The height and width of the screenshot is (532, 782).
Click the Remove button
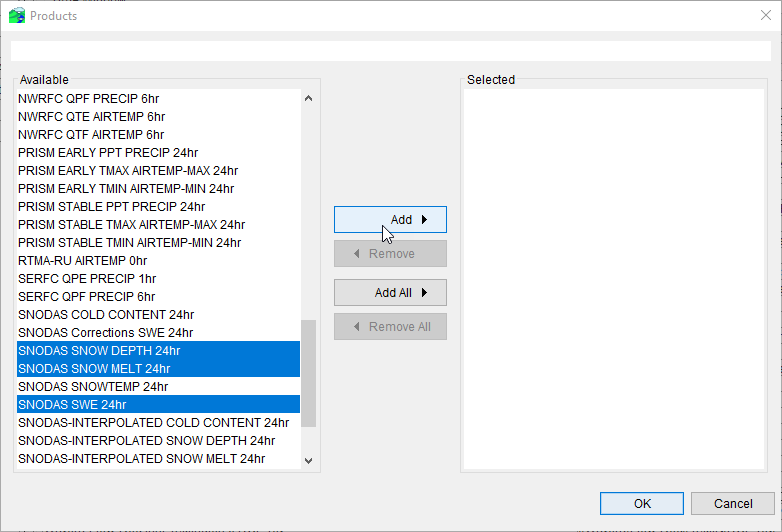(390, 253)
